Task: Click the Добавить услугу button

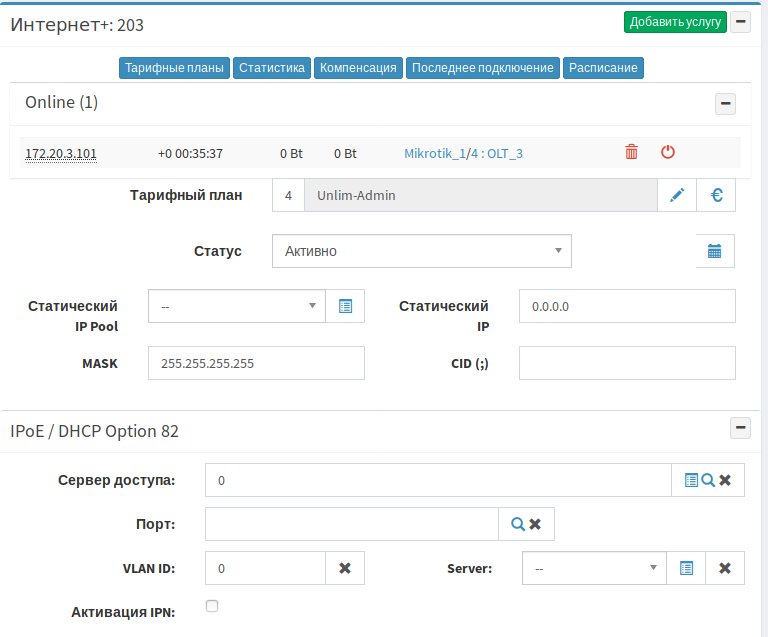Action: click(x=675, y=22)
